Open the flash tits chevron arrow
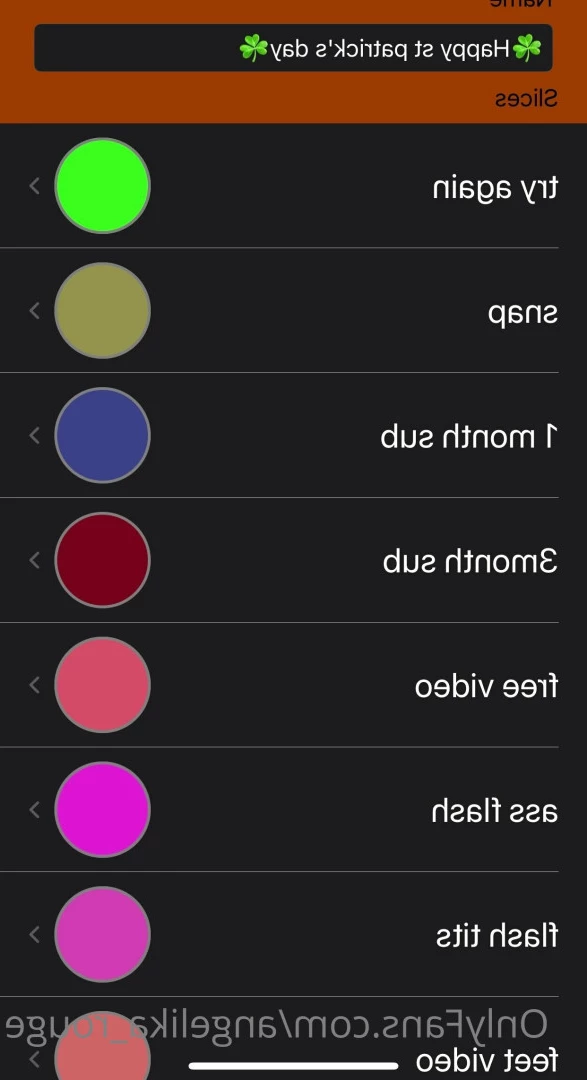Screen dimensions: 587x1080 (34, 934)
